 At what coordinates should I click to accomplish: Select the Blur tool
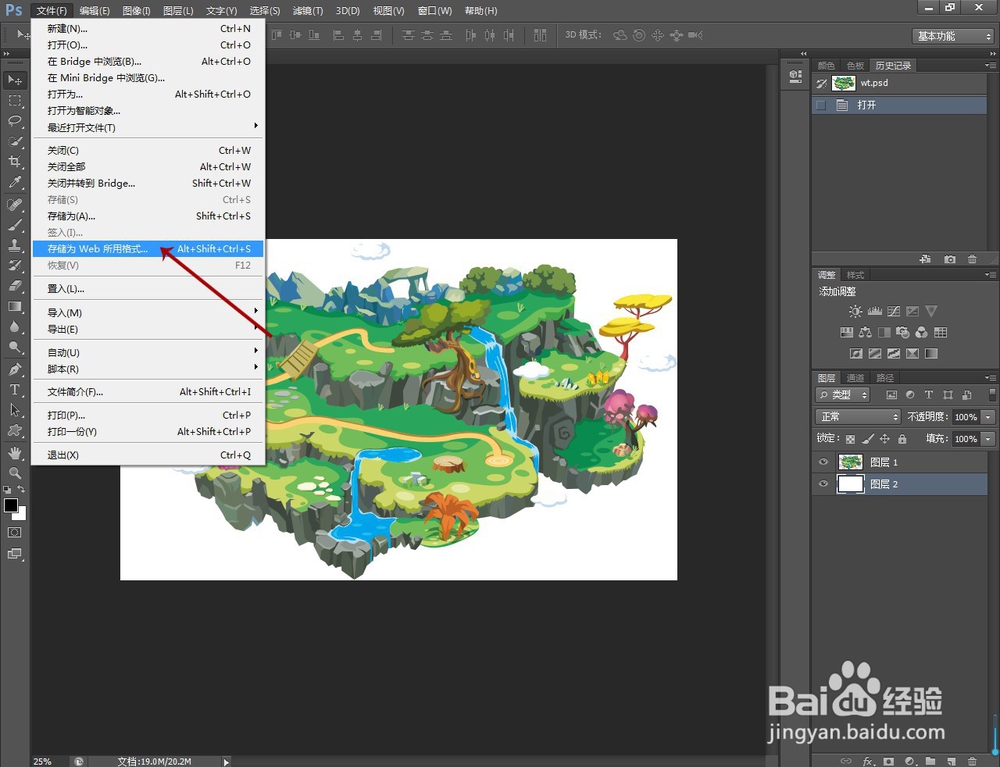pos(15,327)
